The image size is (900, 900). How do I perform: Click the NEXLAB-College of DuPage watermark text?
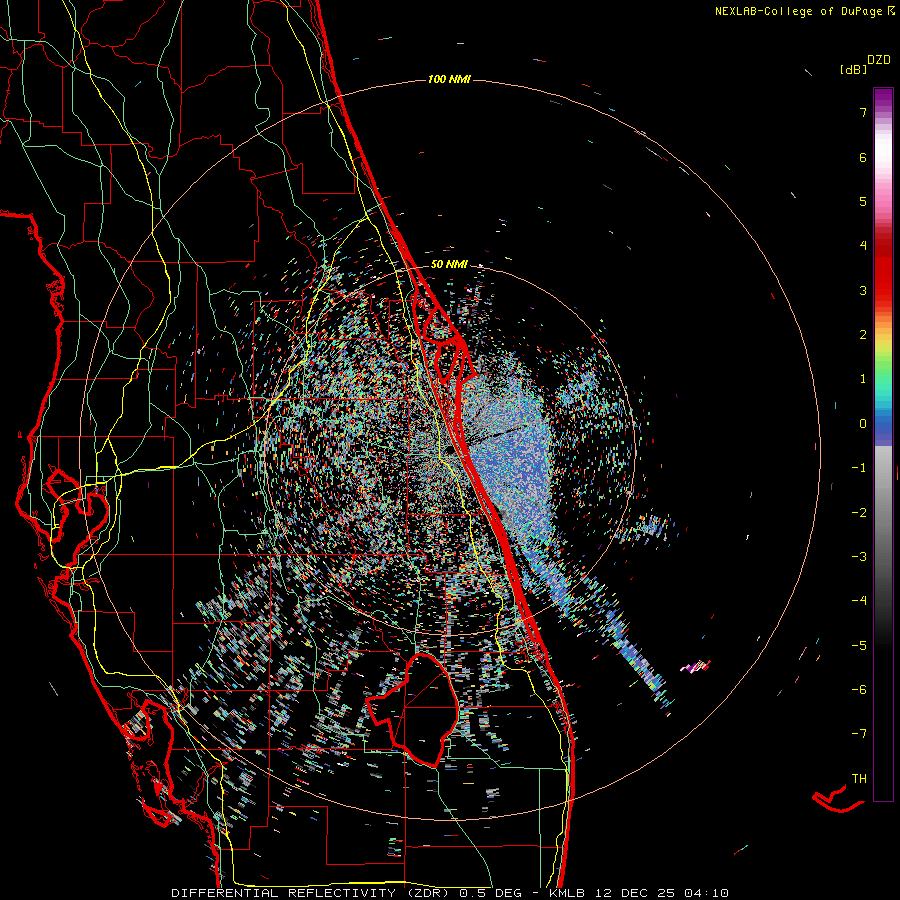[x=805, y=11]
